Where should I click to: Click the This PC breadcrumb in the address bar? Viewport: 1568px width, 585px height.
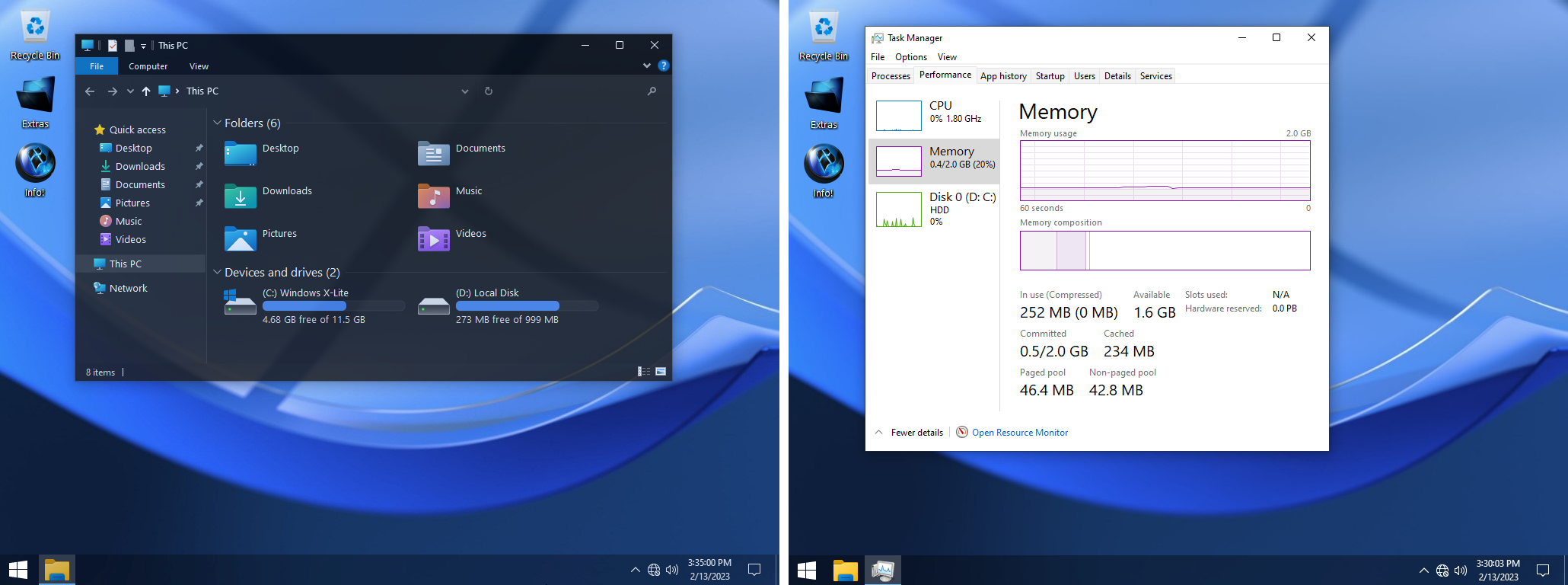pos(202,91)
